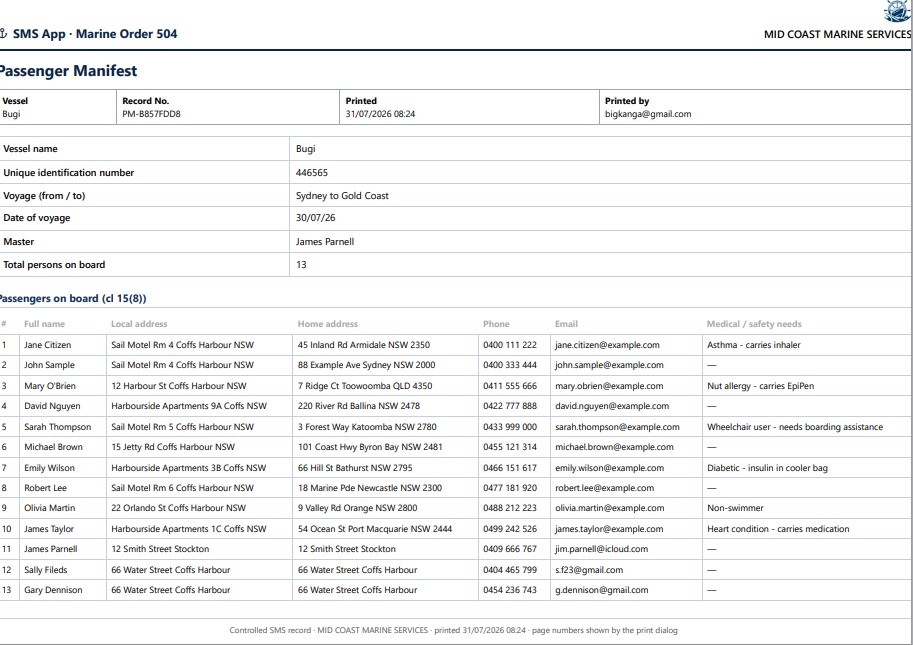The image size is (913, 645).
Task: Click Gary Dennison in passenger list
Action: point(53,590)
